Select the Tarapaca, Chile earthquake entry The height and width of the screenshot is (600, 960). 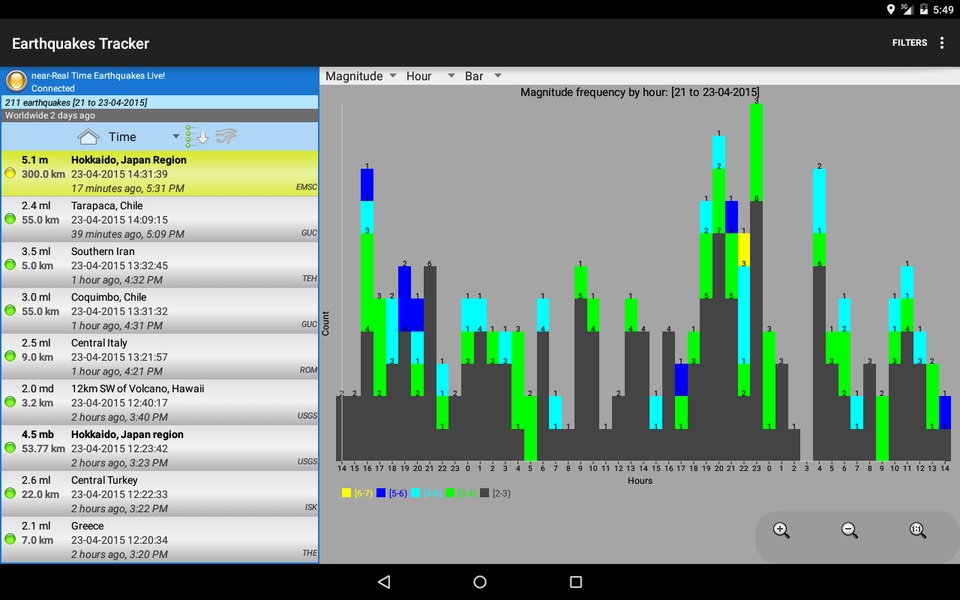[x=160, y=219]
